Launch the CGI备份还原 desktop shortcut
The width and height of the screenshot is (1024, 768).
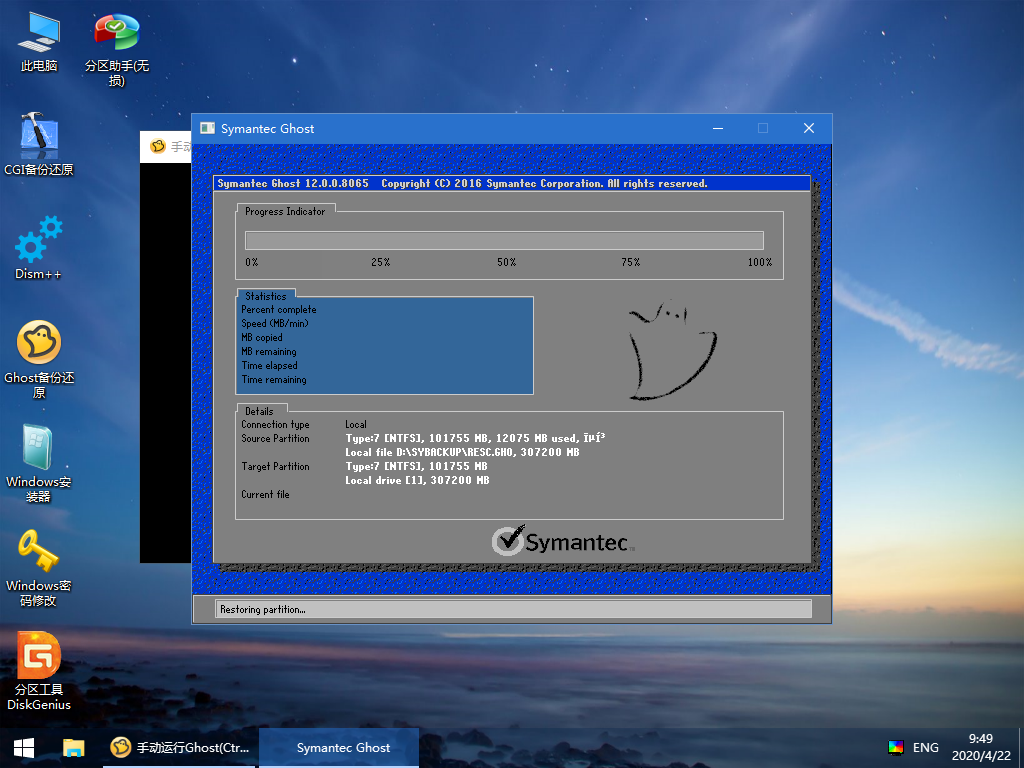(39, 144)
